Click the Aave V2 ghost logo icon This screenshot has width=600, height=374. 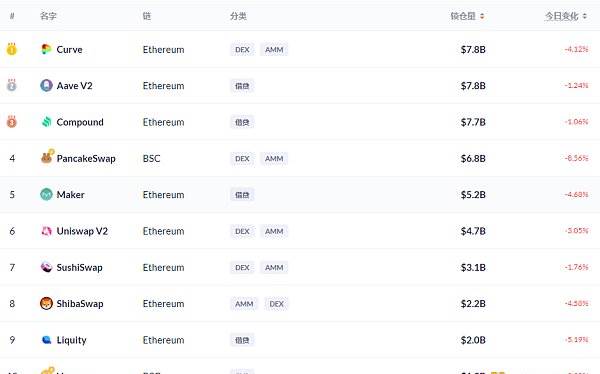coord(46,85)
